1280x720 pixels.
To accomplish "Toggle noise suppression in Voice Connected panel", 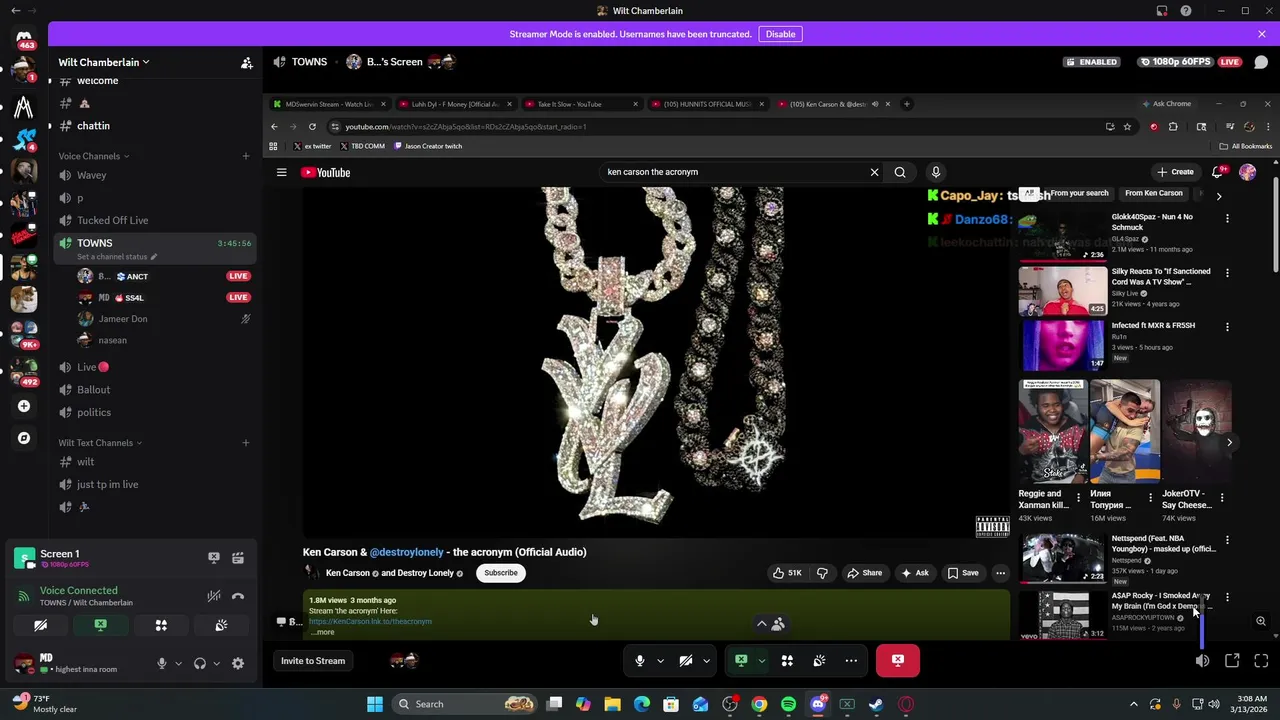I will tap(213, 596).
